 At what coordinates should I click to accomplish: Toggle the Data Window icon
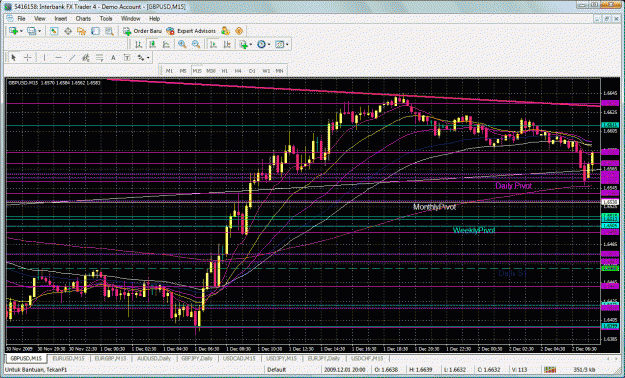[68, 31]
